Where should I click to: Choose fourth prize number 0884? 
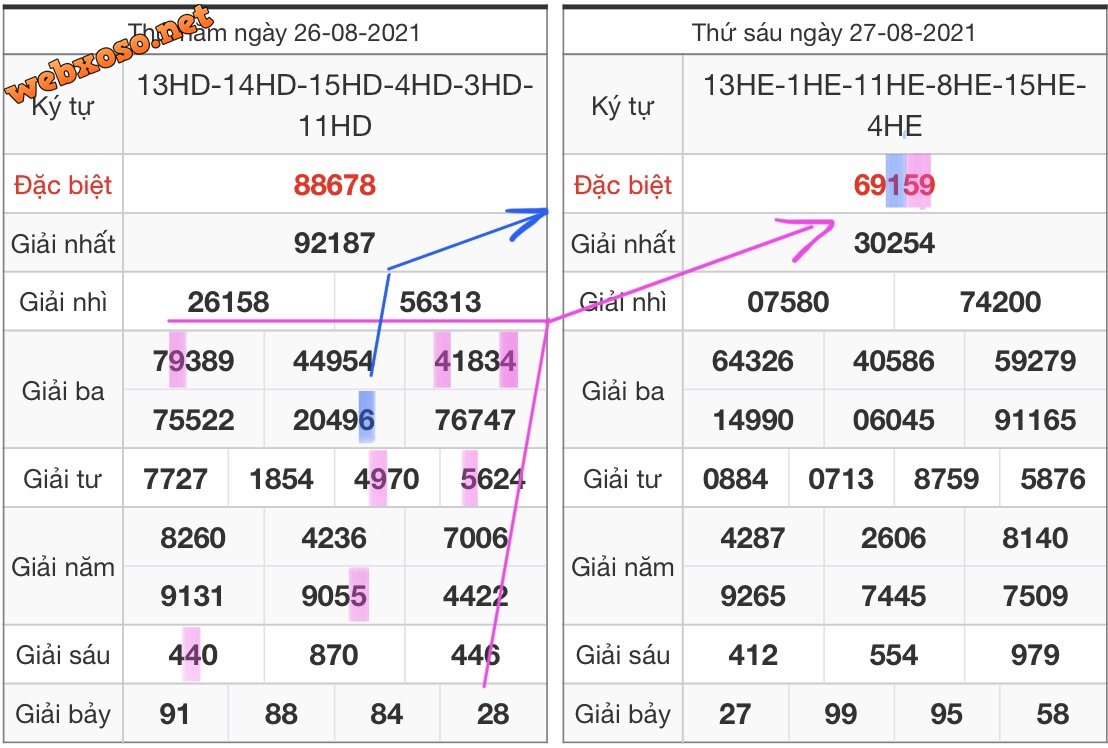735,479
